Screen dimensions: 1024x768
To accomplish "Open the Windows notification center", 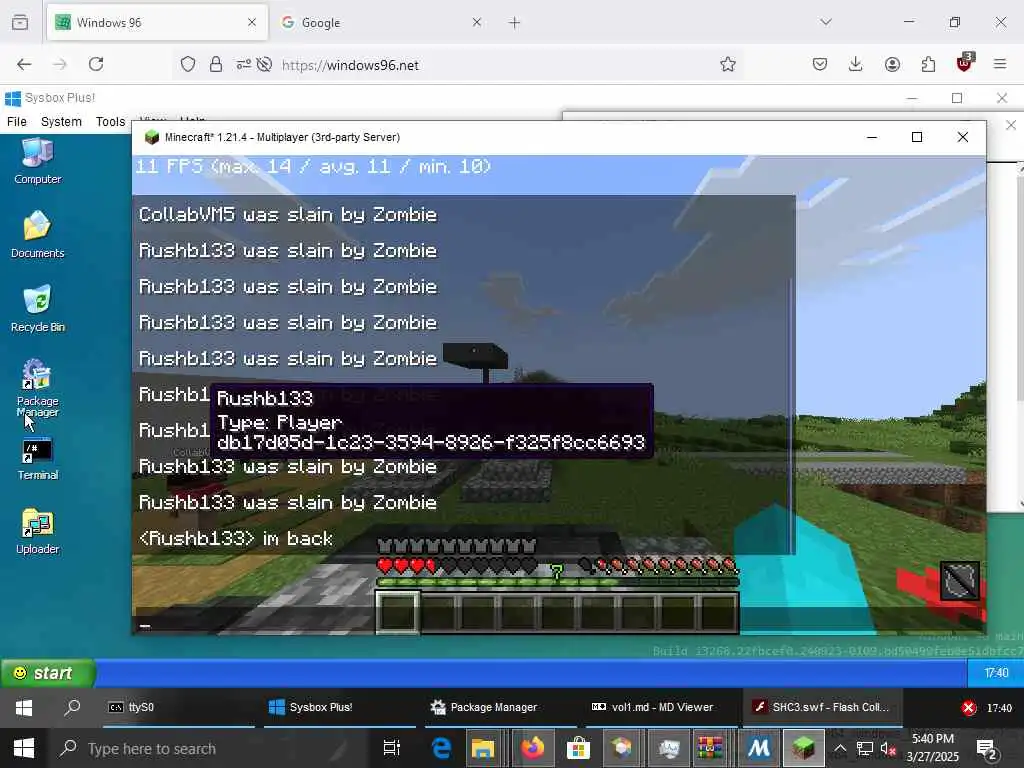I will click(x=986, y=748).
